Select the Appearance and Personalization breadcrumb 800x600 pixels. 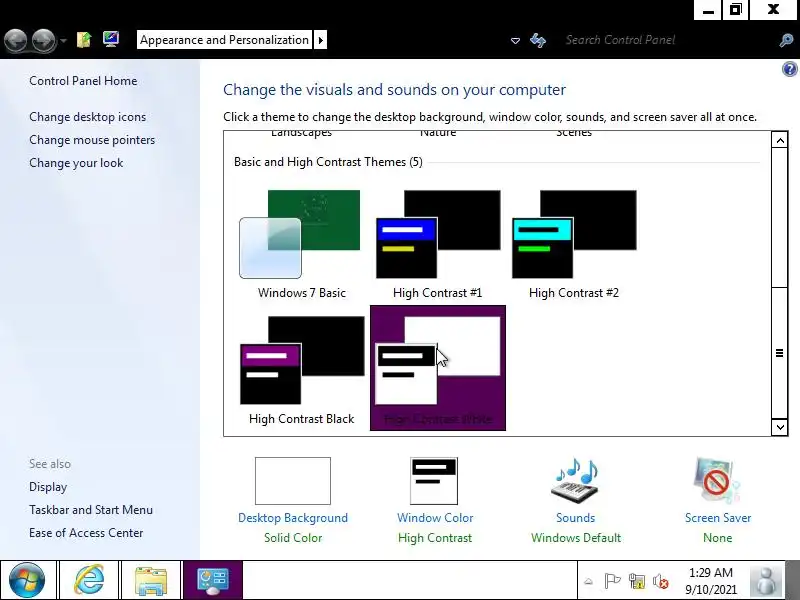[224, 40]
